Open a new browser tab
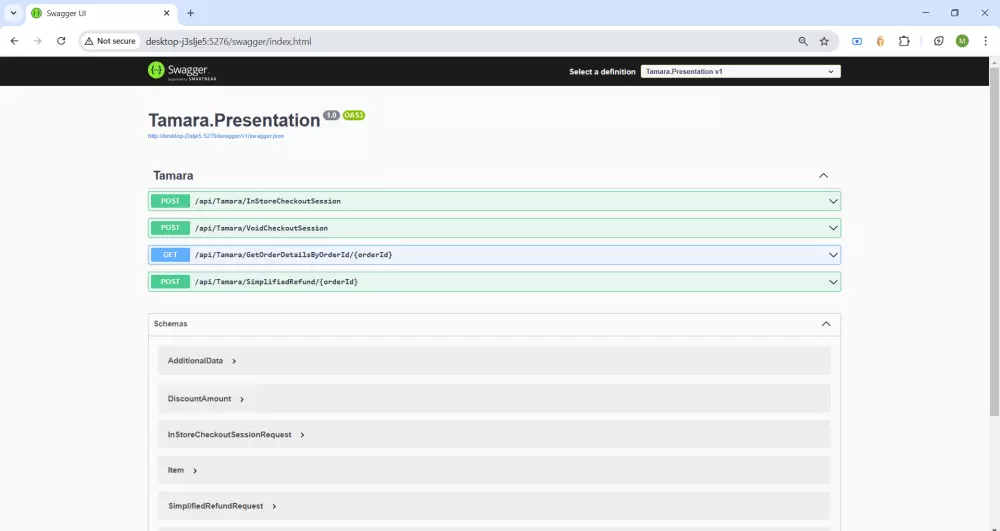The width and height of the screenshot is (1000, 531). [190, 13]
